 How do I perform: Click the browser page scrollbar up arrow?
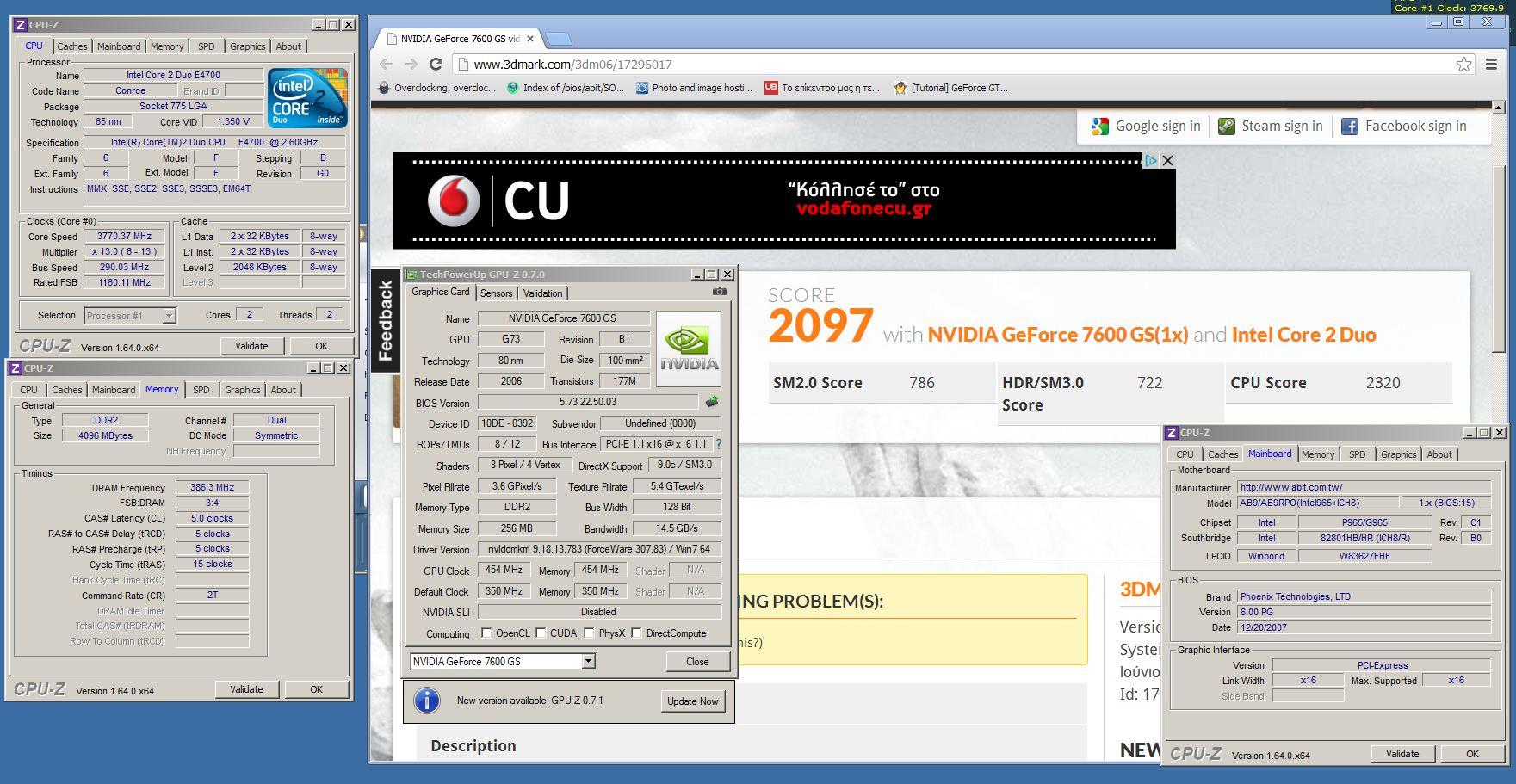(x=1498, y=108)
